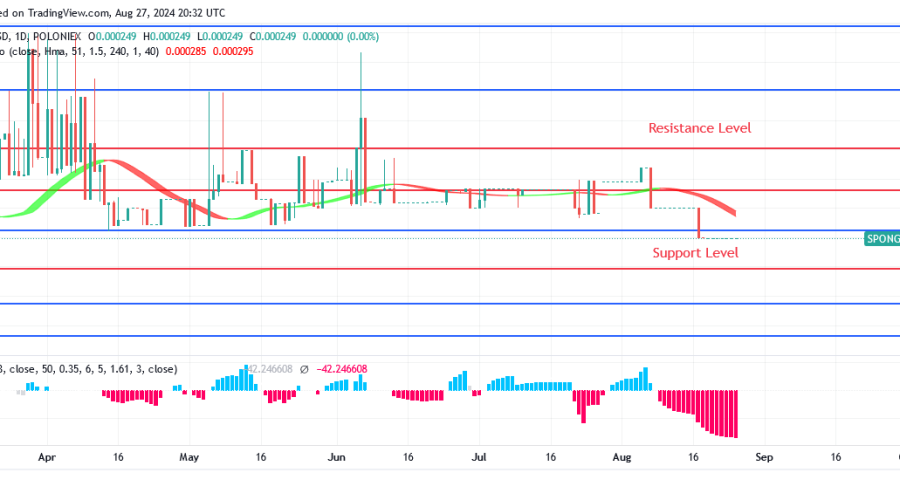Click the Jul label on time axis
Screen dimensions: 900x500
(x=478, y=456)
